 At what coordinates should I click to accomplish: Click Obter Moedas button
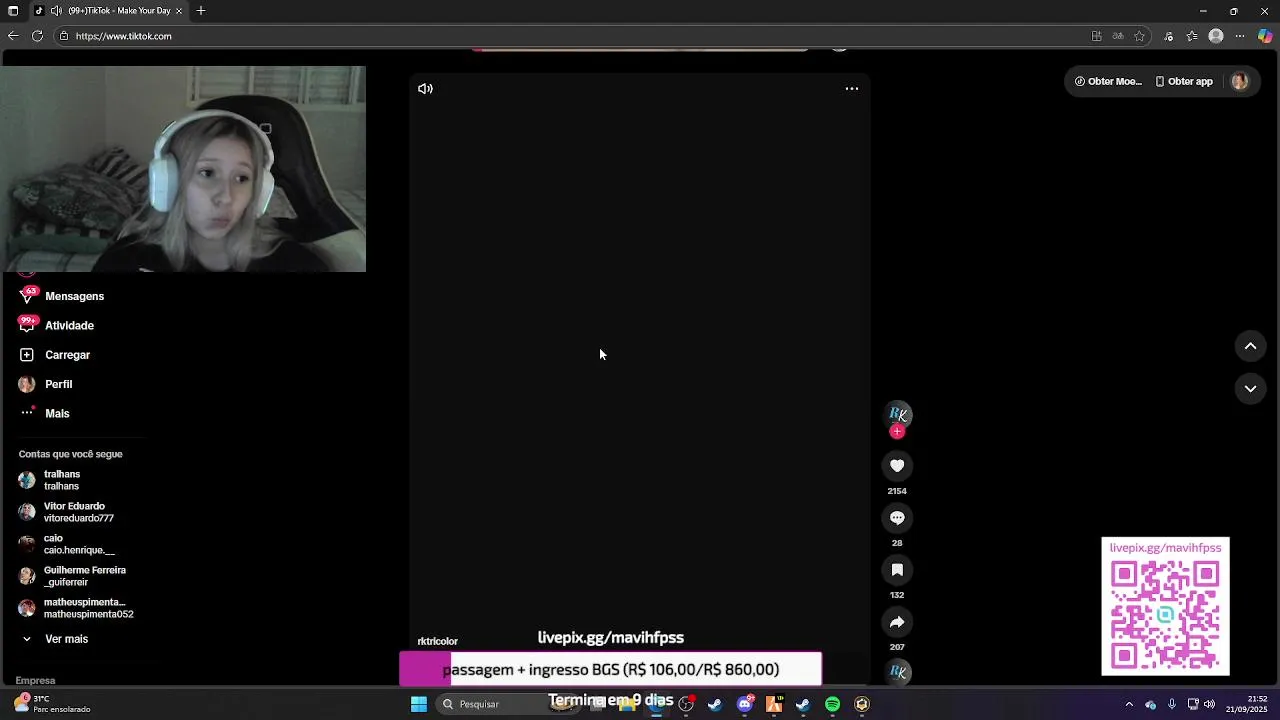tap(1108, 82)
